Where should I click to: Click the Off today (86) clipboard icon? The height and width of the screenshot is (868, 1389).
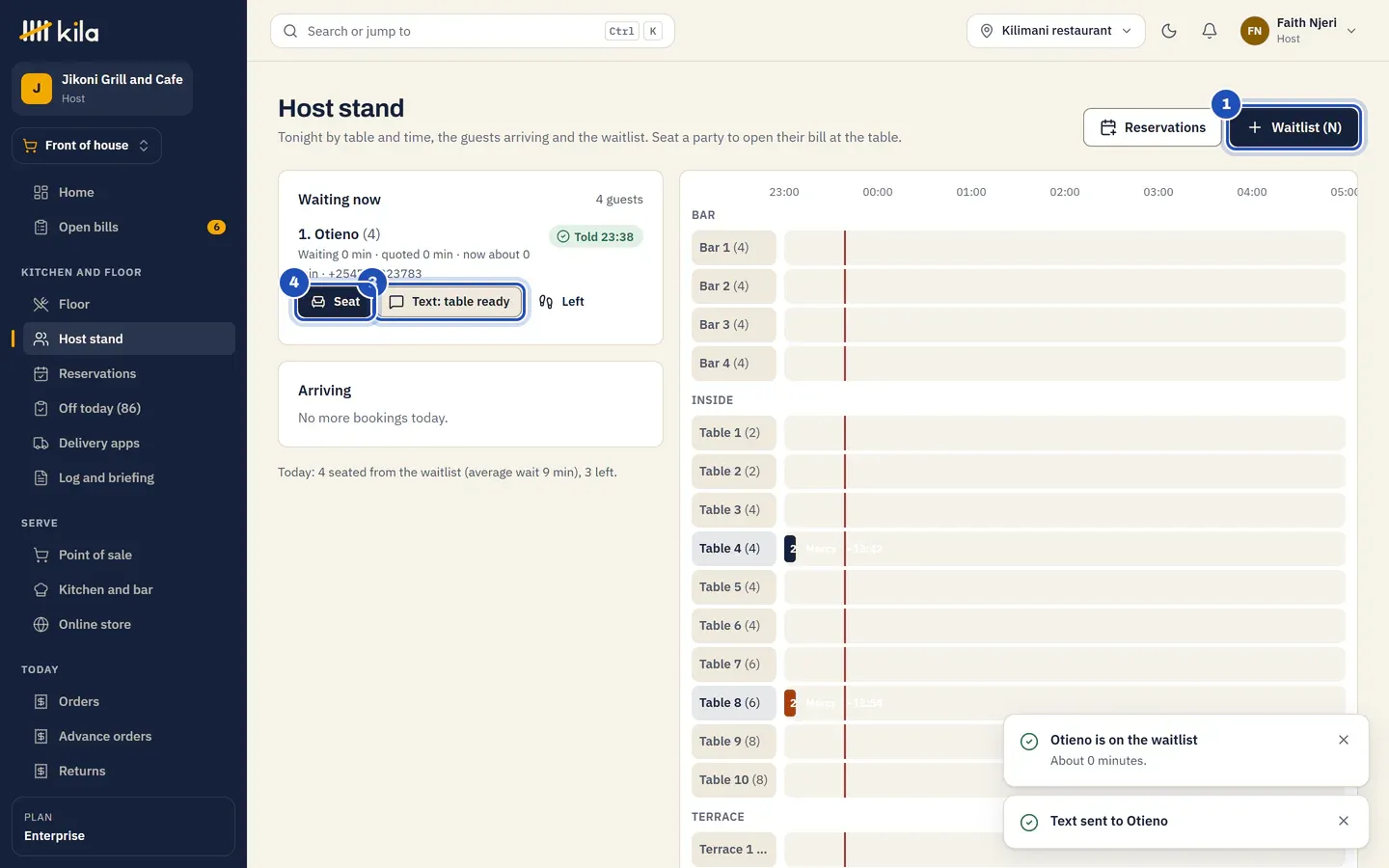click(x=41, y=408)
